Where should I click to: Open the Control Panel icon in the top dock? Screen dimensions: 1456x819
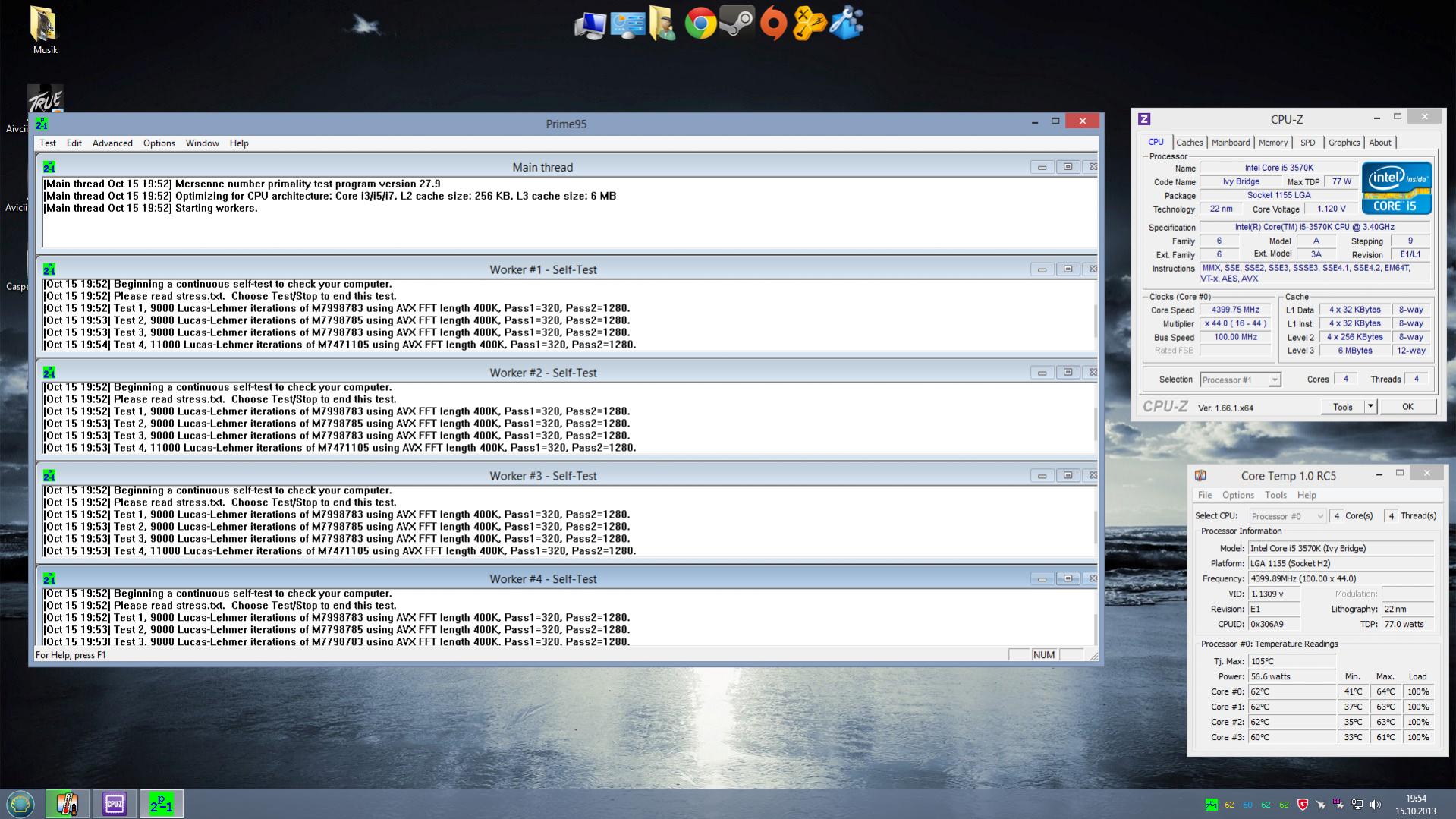[627, 25]
